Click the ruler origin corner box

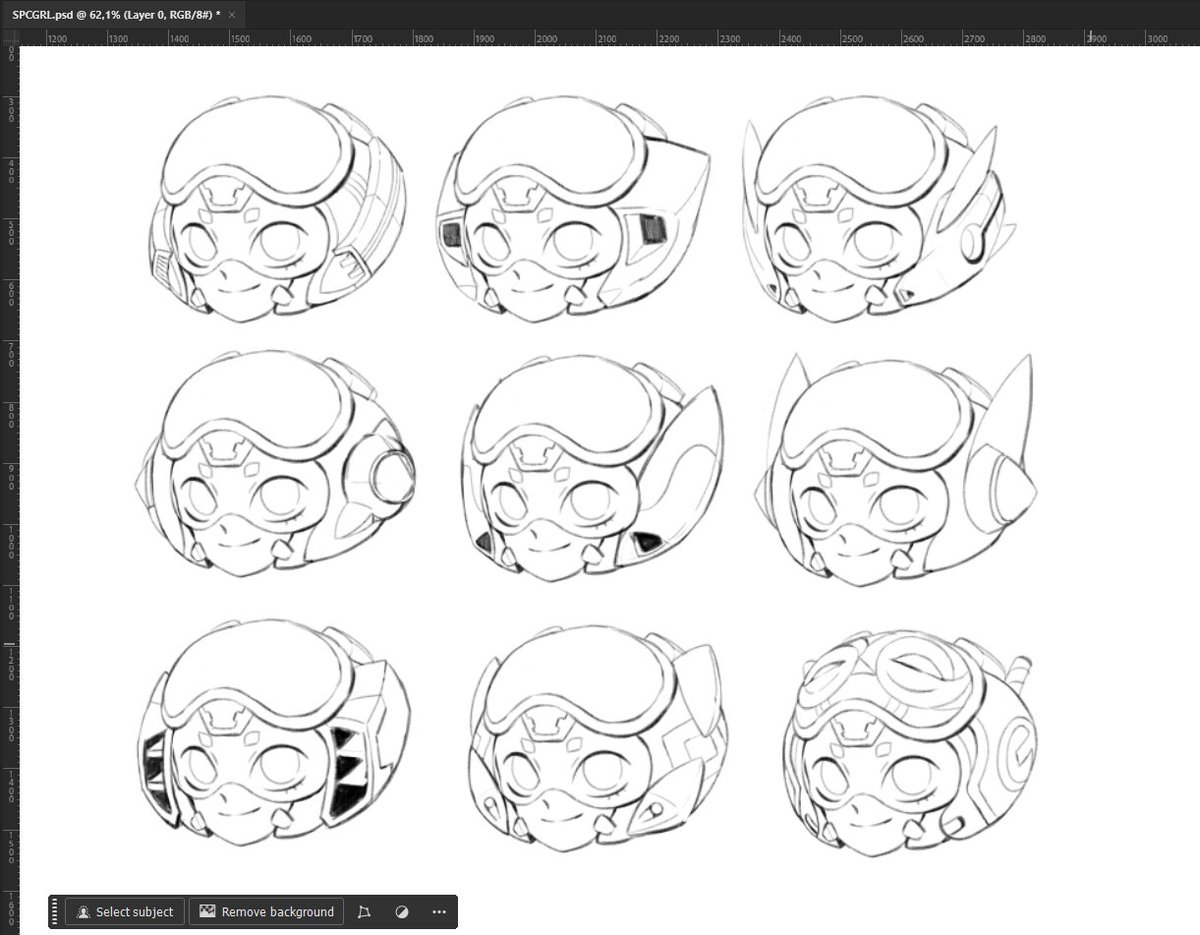pyautogui.click(x=10, y=38)
